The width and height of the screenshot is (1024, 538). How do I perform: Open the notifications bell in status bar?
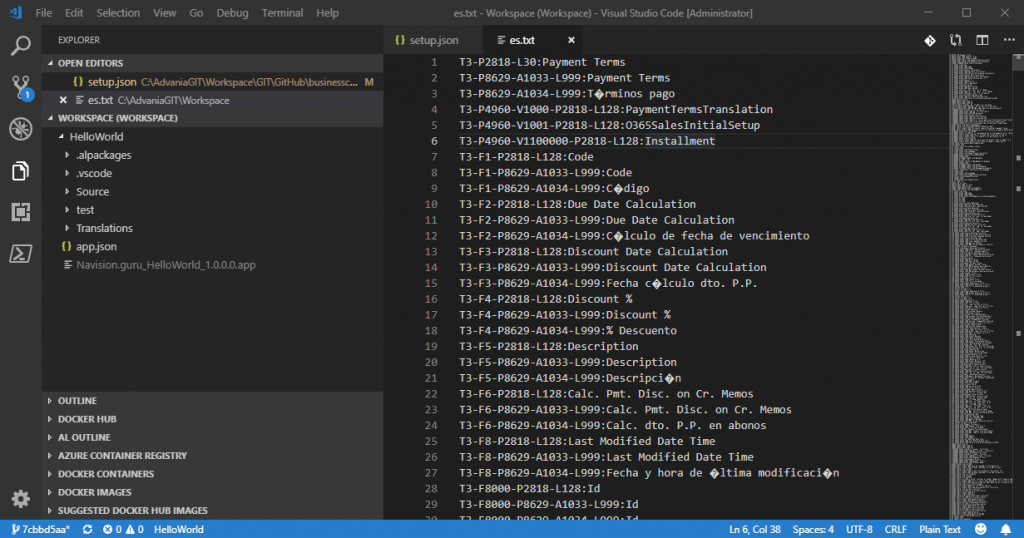pos(1006,529)
